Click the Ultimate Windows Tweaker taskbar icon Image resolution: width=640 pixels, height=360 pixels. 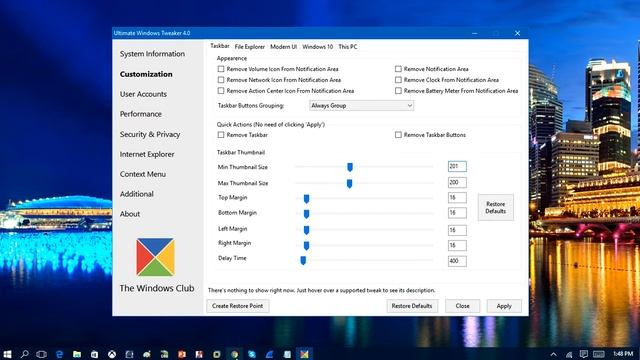coord(304,354)
